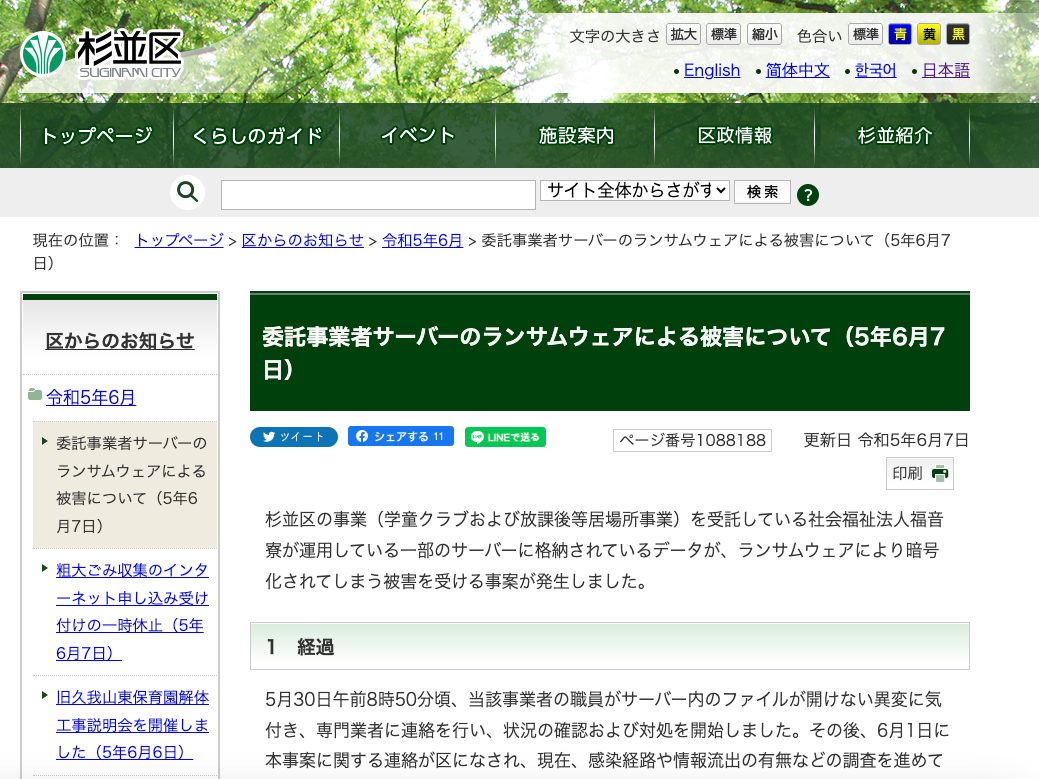Select black 黒 color scheme
This screenshot has height=779, width=1039.
pyautogui.click(x=958, y=34)
